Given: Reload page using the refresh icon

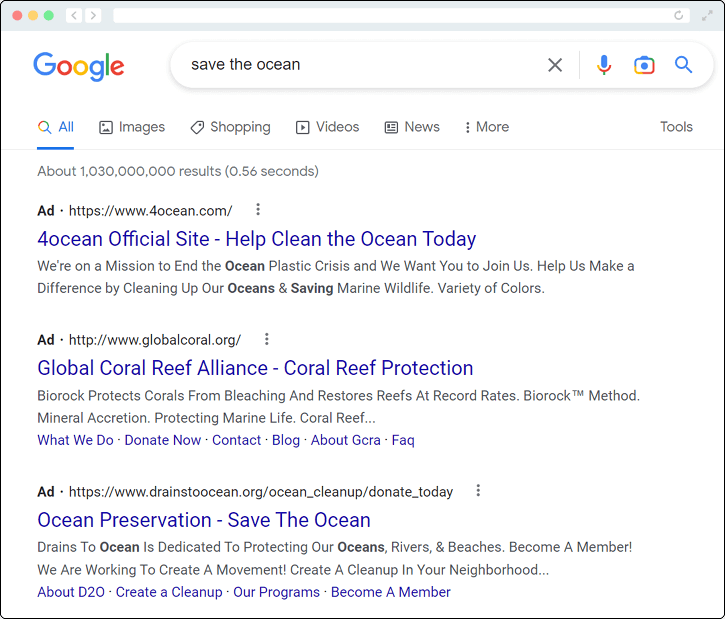Looking at the screenshot, I should [678, 15].
